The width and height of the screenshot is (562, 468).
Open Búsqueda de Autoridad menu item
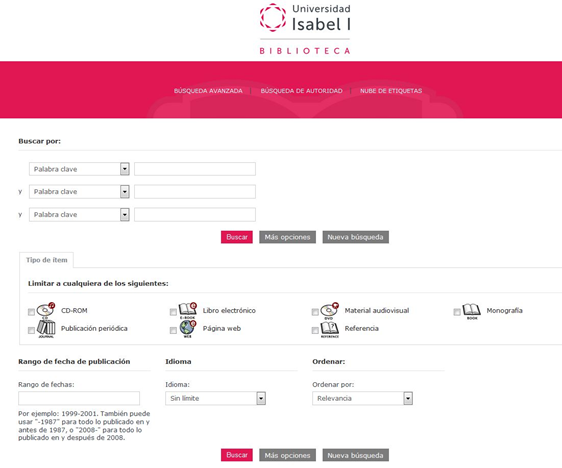301,91
